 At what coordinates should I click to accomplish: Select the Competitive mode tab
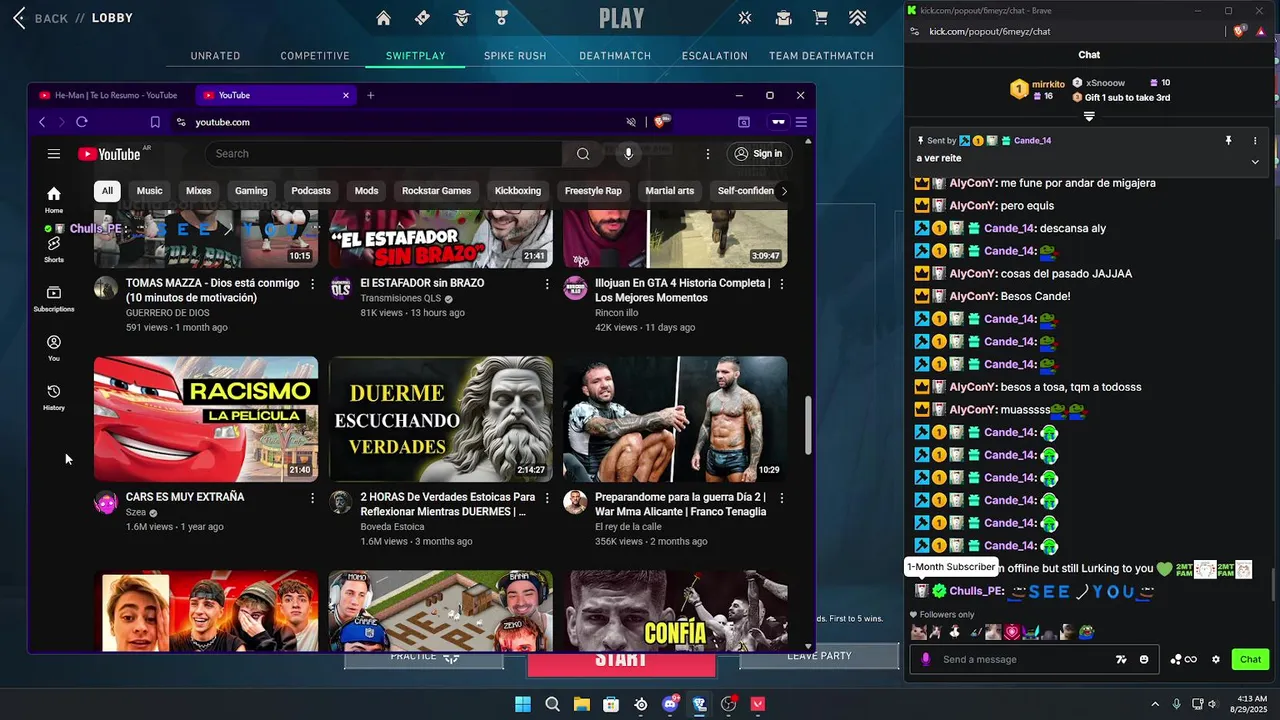click(x=315, y=56)
